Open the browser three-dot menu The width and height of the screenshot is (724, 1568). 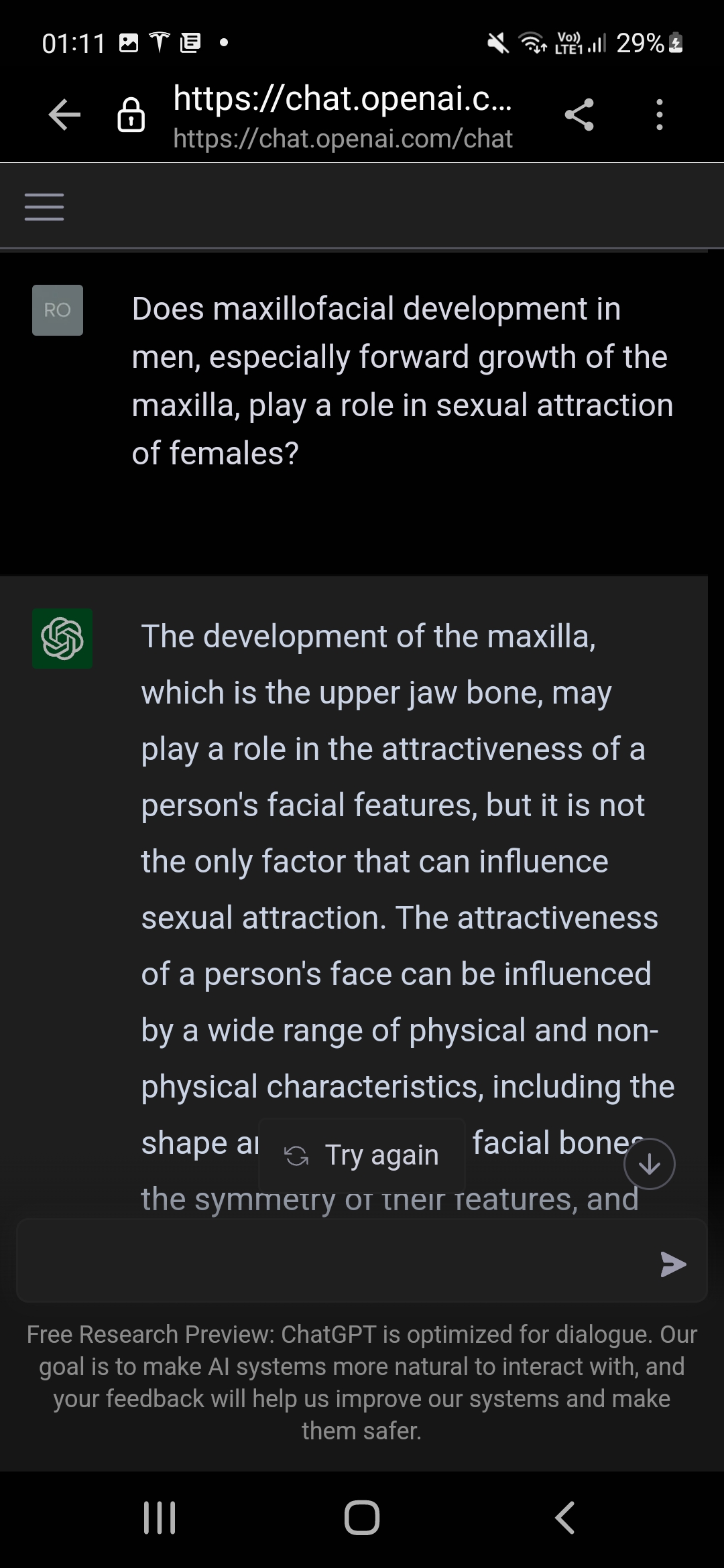(660, 115)
